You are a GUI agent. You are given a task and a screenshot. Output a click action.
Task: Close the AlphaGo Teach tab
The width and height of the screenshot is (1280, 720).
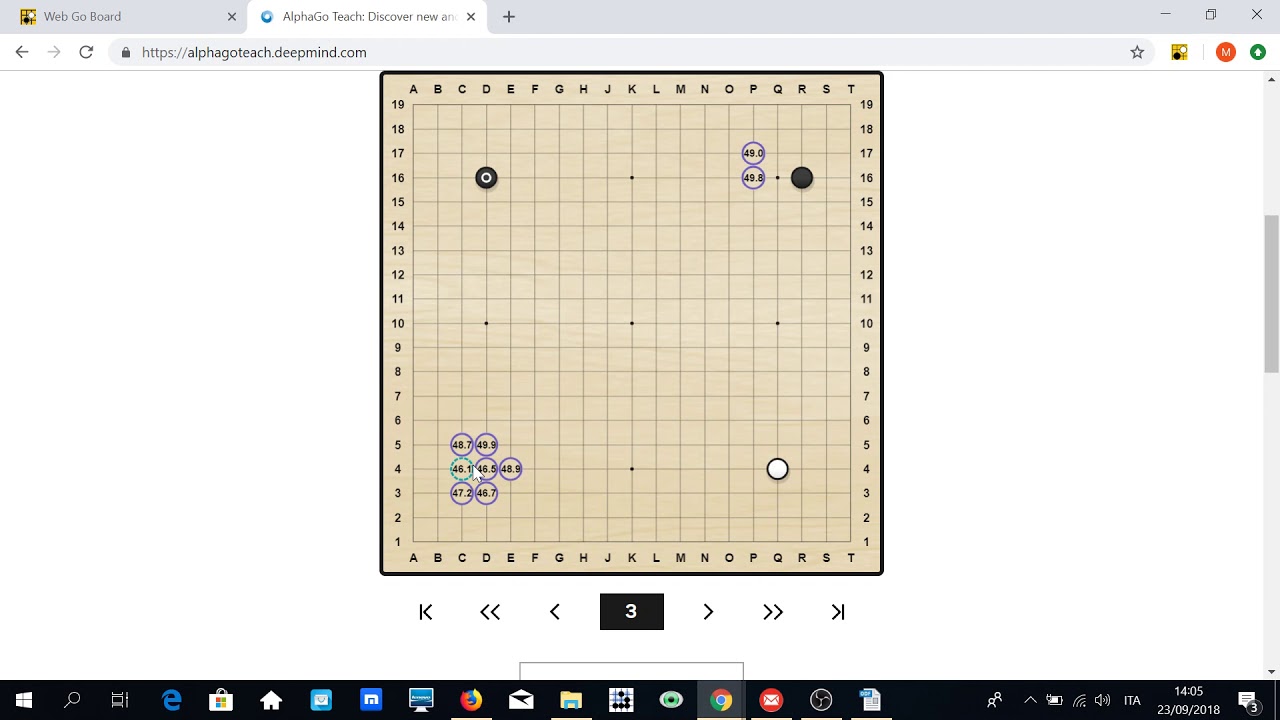point(471,16)
